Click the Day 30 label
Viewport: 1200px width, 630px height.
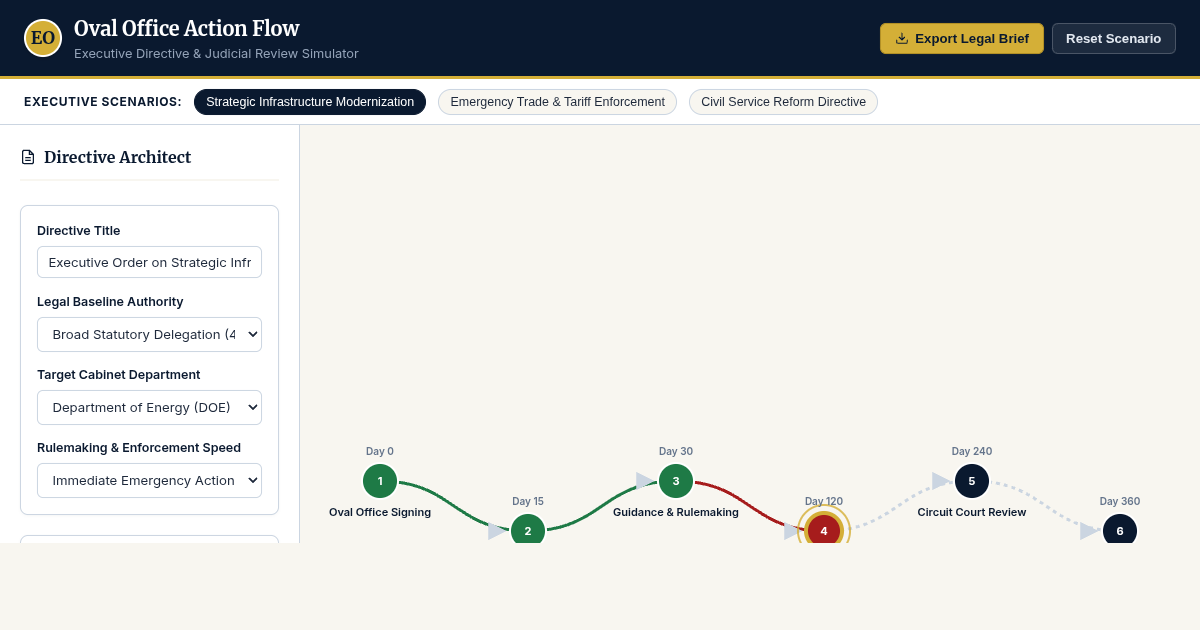676,451
